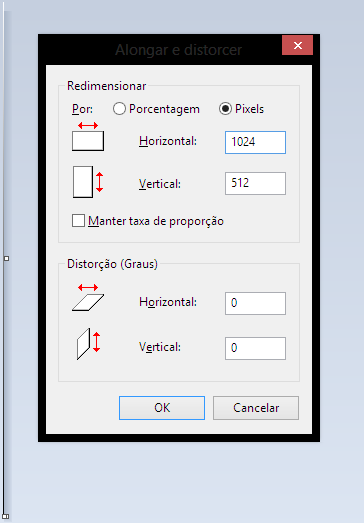This screenshot has height=523, width=364.
Task: Focus the Distorção Vertical degrees field
Action: (255, 349)
